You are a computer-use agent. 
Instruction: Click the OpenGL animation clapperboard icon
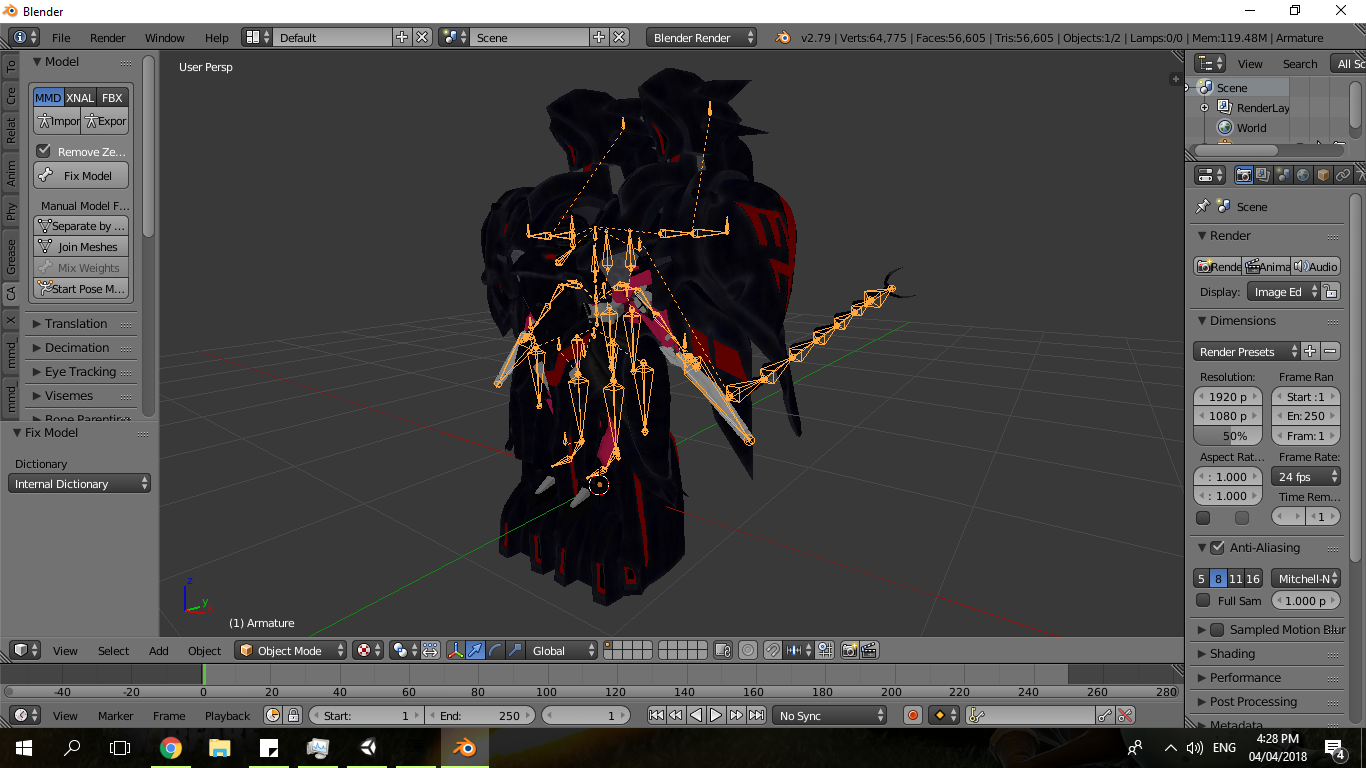869,650
